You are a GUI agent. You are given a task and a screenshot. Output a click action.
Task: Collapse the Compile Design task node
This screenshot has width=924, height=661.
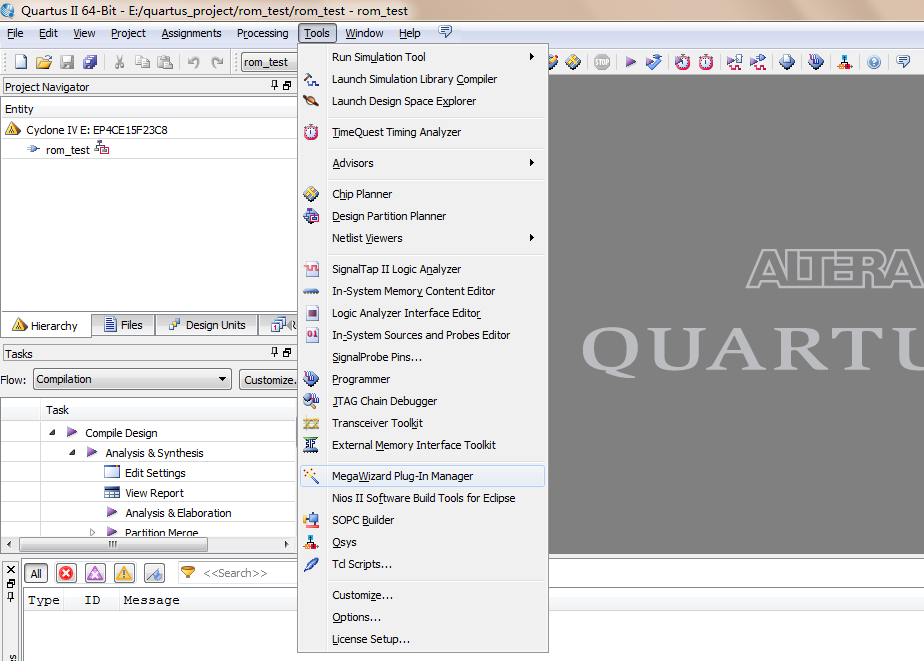click(x=52, y=432)
